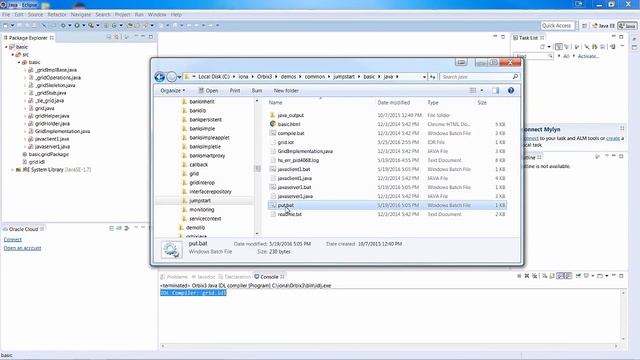Click the Back arrow in Explorer window
Image resolution: width=640 pixels, height=360 pixels.
[160, 77]
